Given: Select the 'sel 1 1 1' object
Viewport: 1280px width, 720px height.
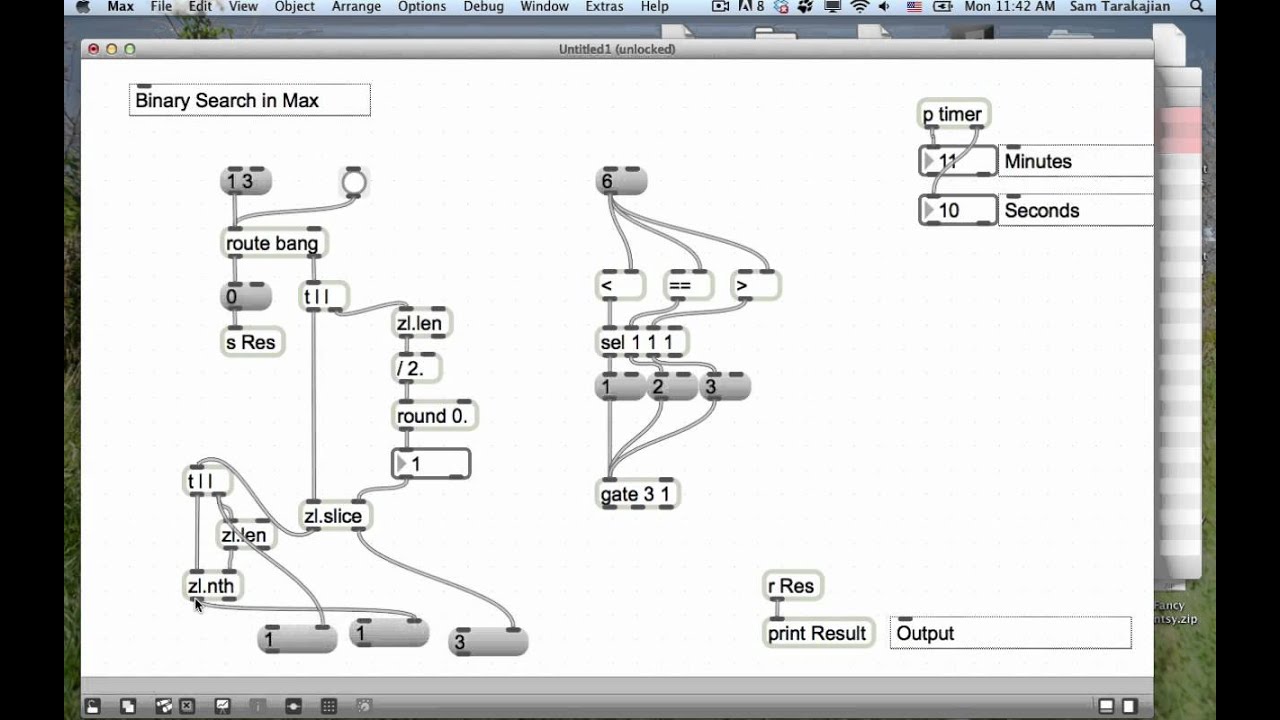Looking at the screenshot, I should click(x=642, y=342).
